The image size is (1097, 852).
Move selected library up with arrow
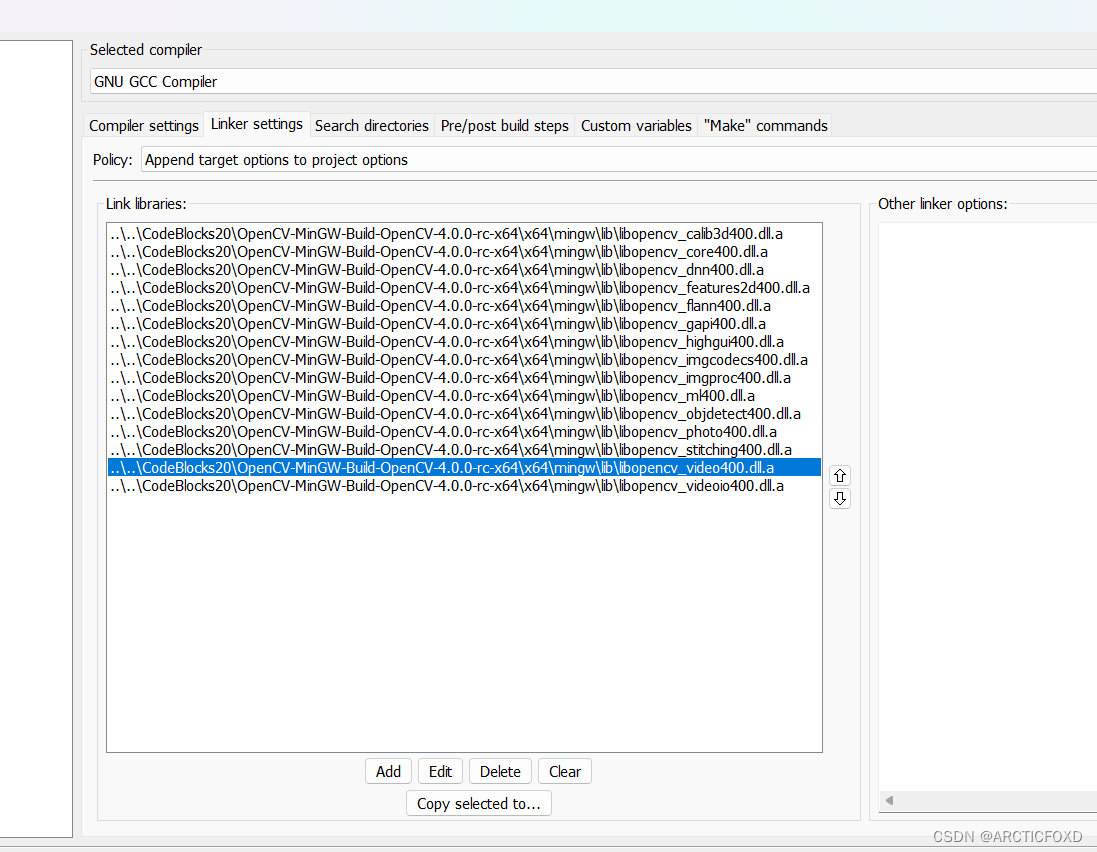840,476
